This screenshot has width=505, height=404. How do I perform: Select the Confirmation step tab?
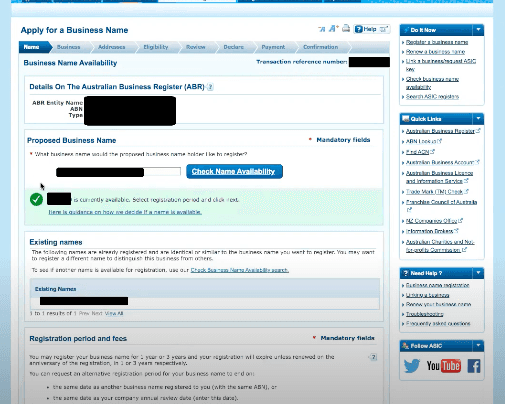(321, 47)
